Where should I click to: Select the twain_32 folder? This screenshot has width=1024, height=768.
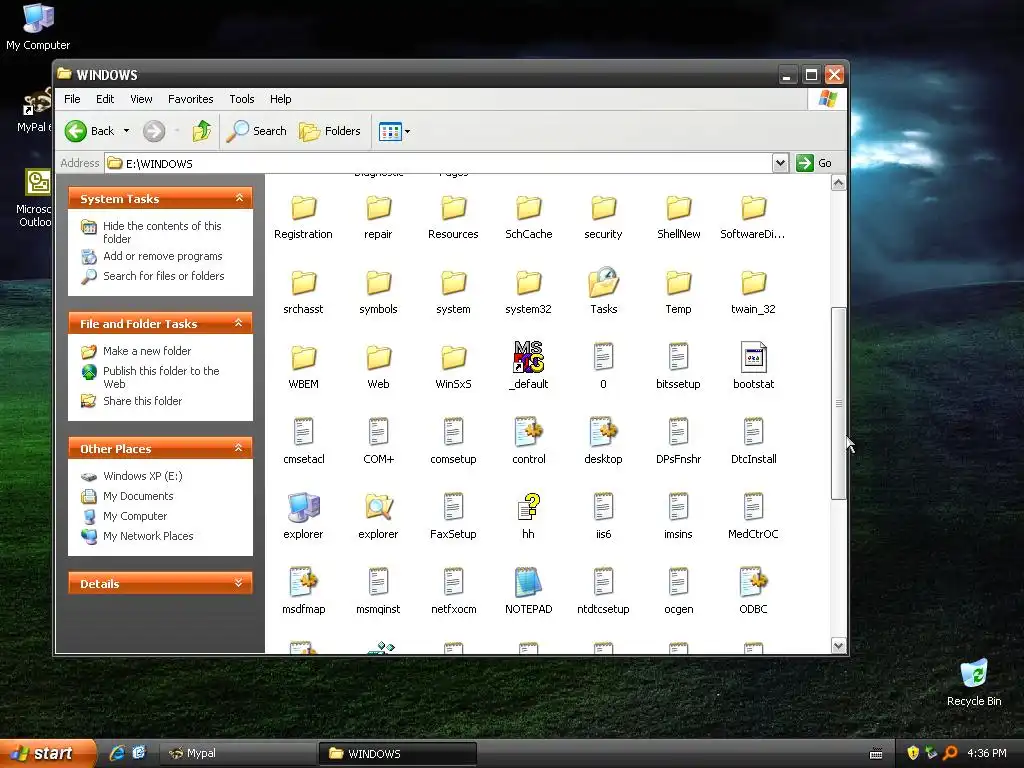tap(754, 293)
